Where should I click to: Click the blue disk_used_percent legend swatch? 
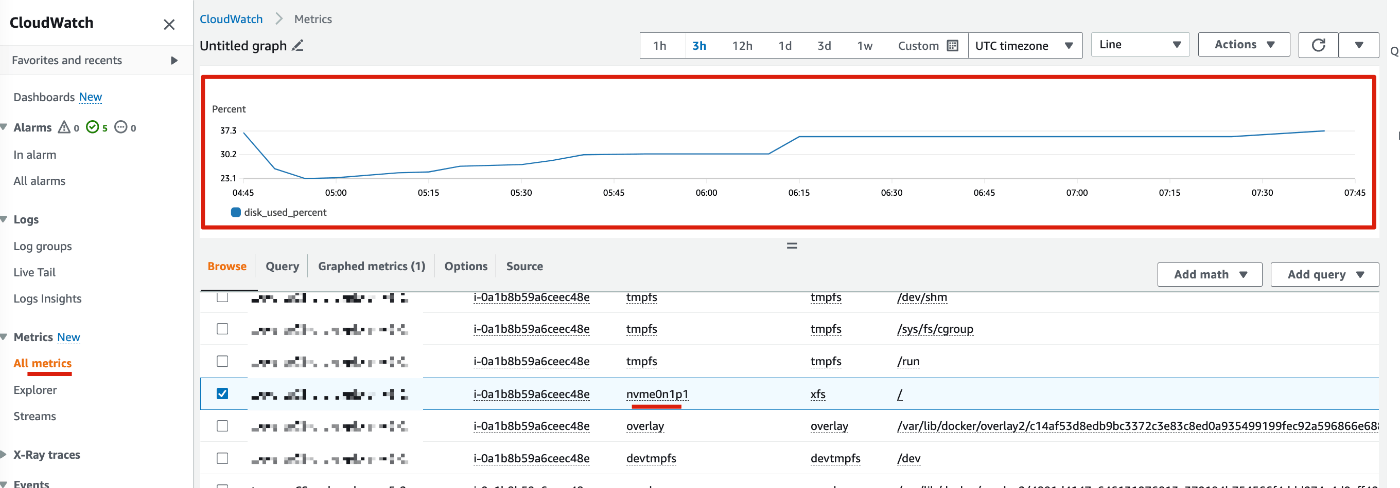(236, 212)
